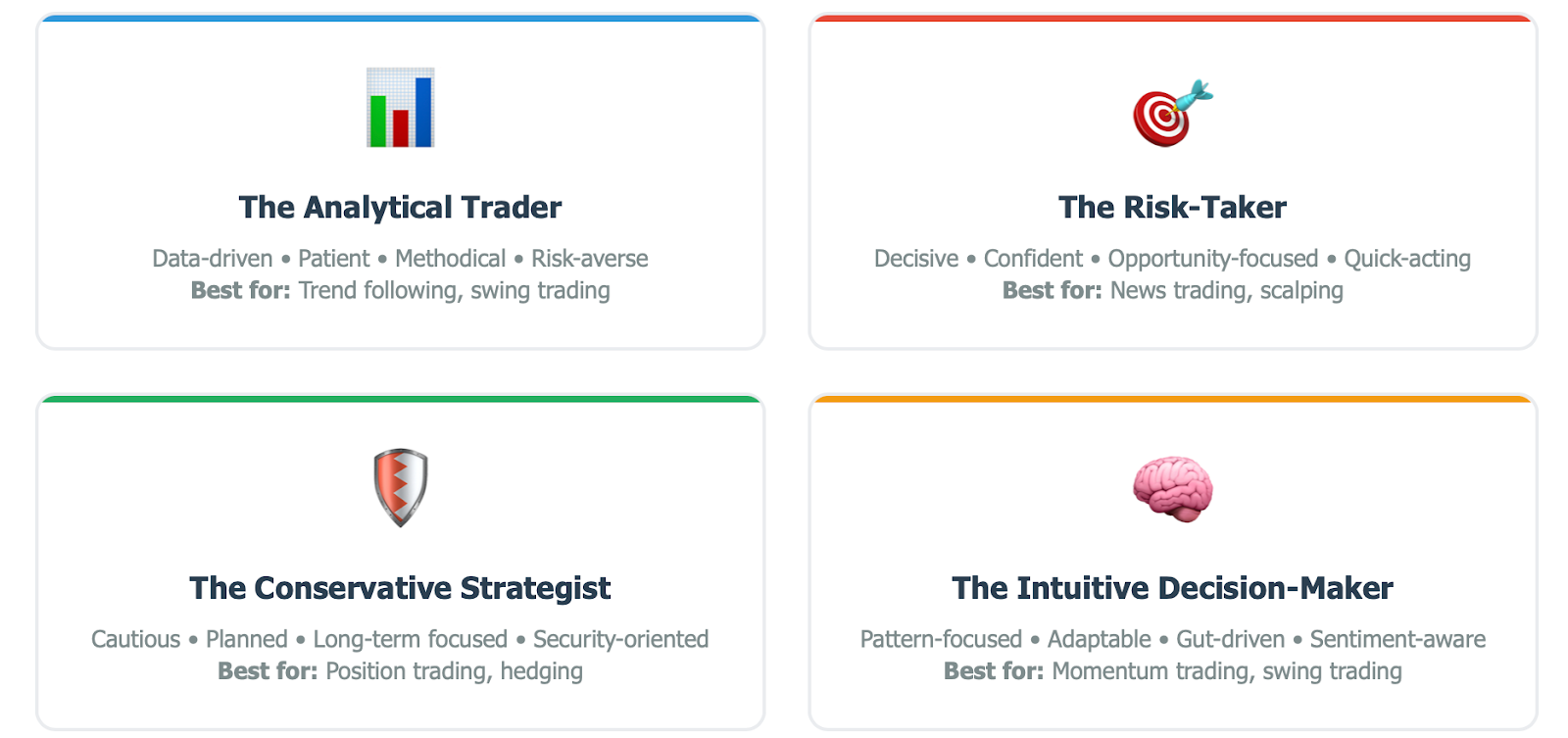Screen dimensions: 1568x738
Task: Click 'Best for: News trading, scalping'
Action: pyautogui.click(x=1173, y=291)
